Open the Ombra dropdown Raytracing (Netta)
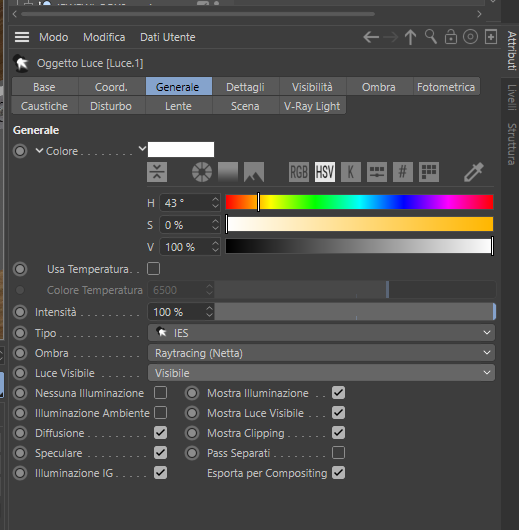 click(x=321, y=353)
